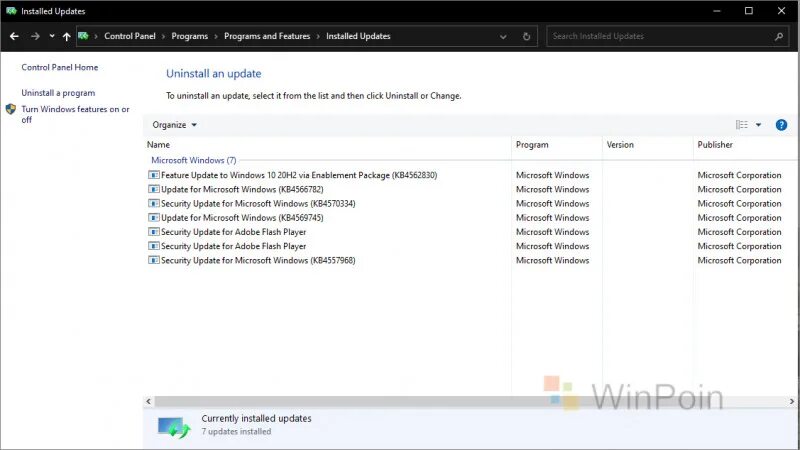Click the Control Panel address bar icon
This screenshot has width=800, height=450.
[83, 36]
